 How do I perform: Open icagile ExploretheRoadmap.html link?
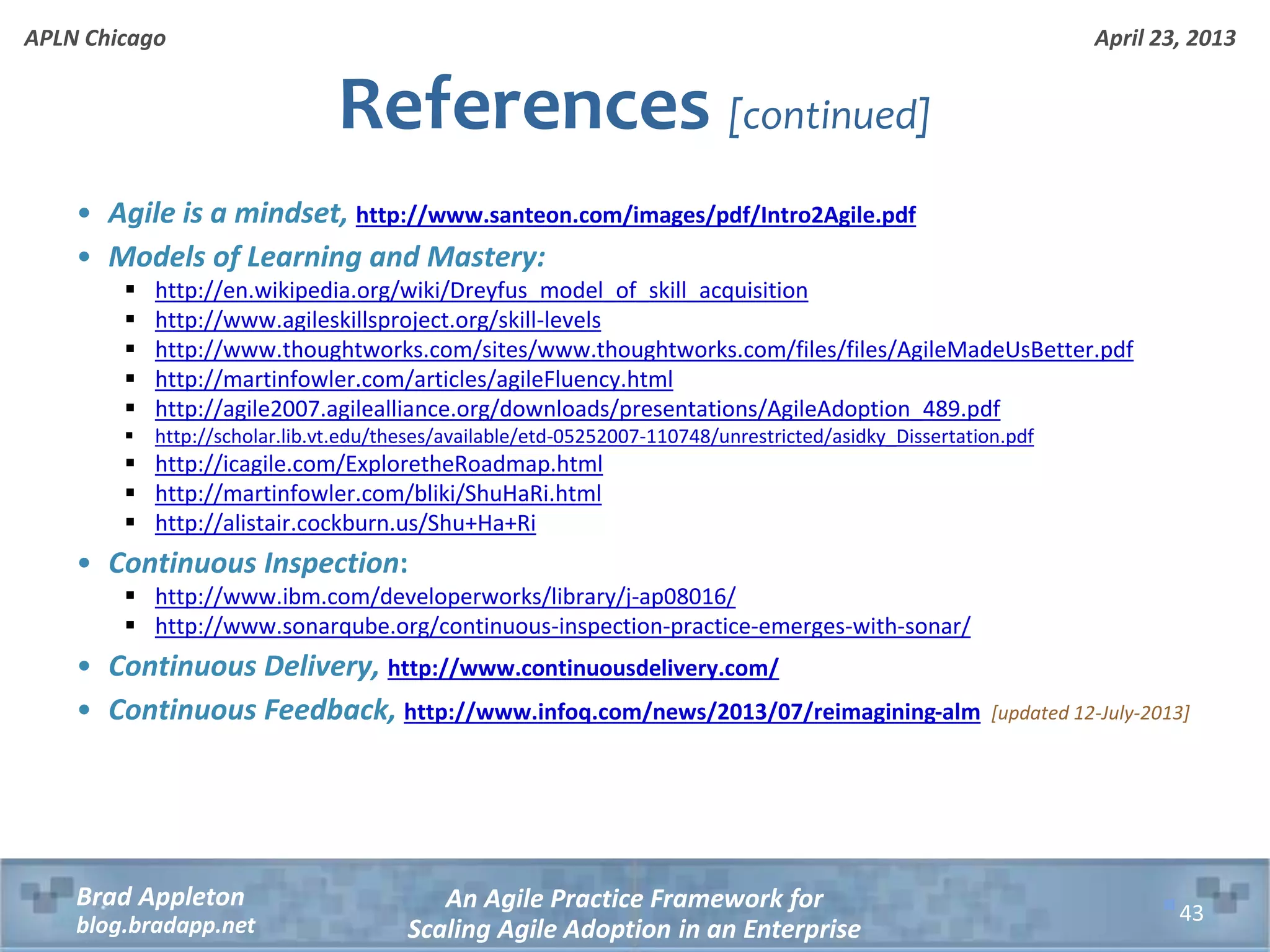click(x=378, y=464)
